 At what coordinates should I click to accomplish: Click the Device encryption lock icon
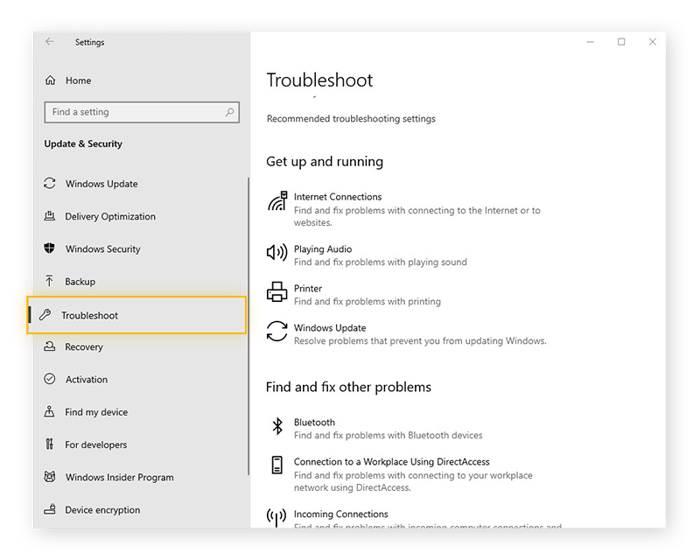pos(50,509)
